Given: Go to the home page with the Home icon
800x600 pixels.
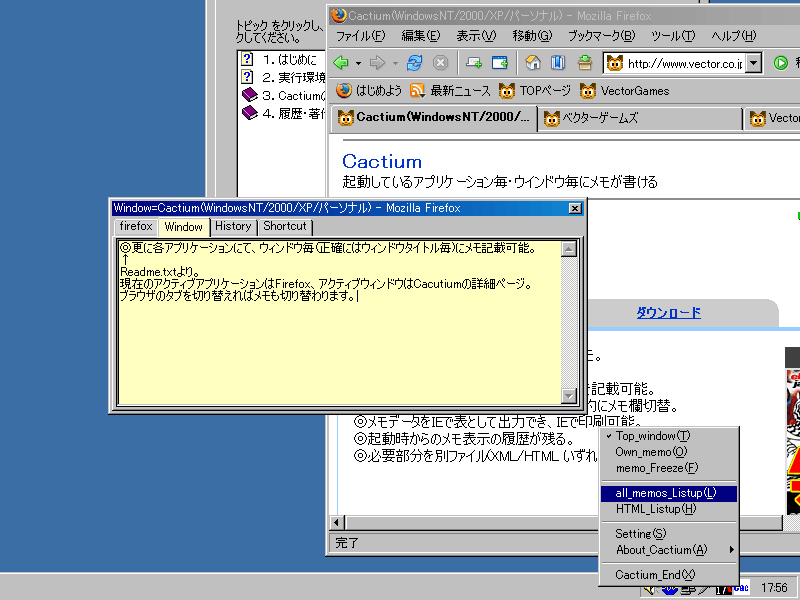Looking at the screenshot, I should pyautogui.click(x=533, y=63).
